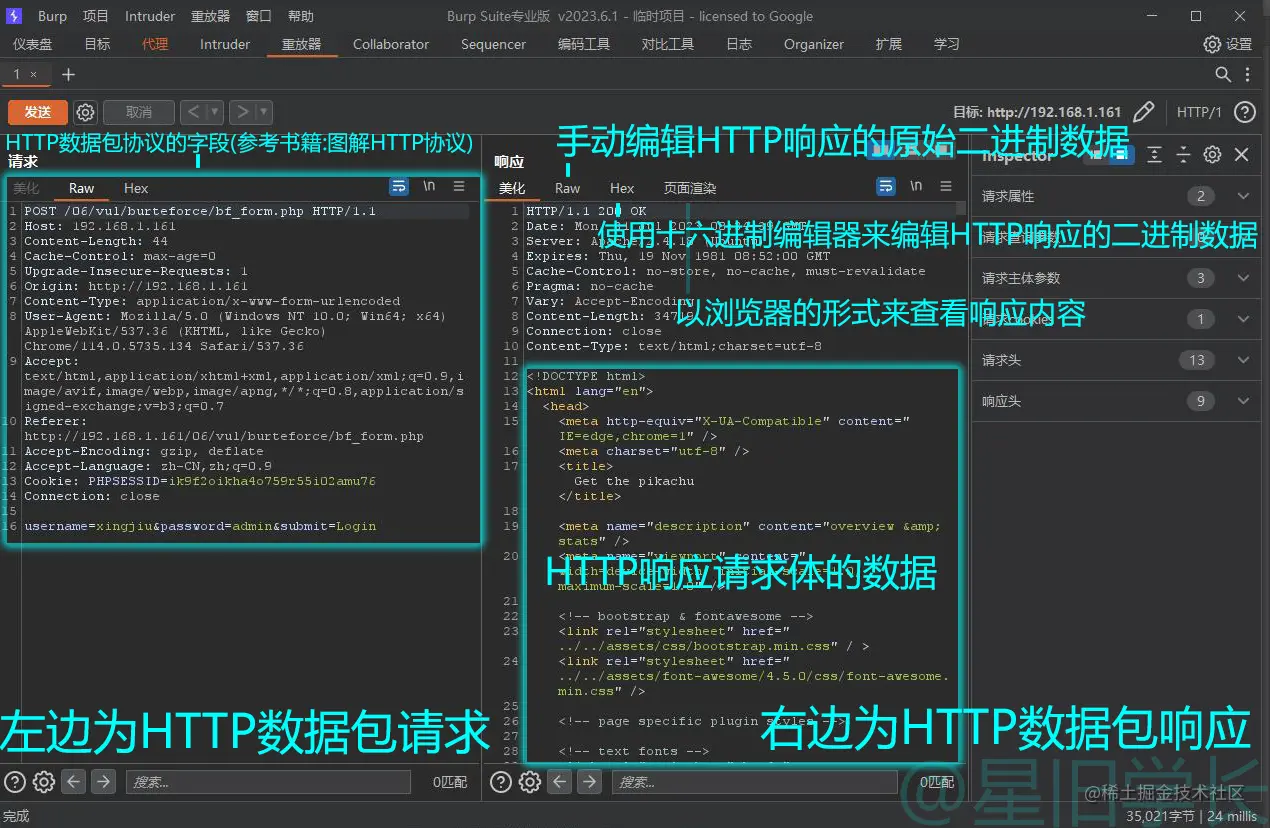Switch to the 目标 tab
1270x828 pixels.
tap(97, 44)
